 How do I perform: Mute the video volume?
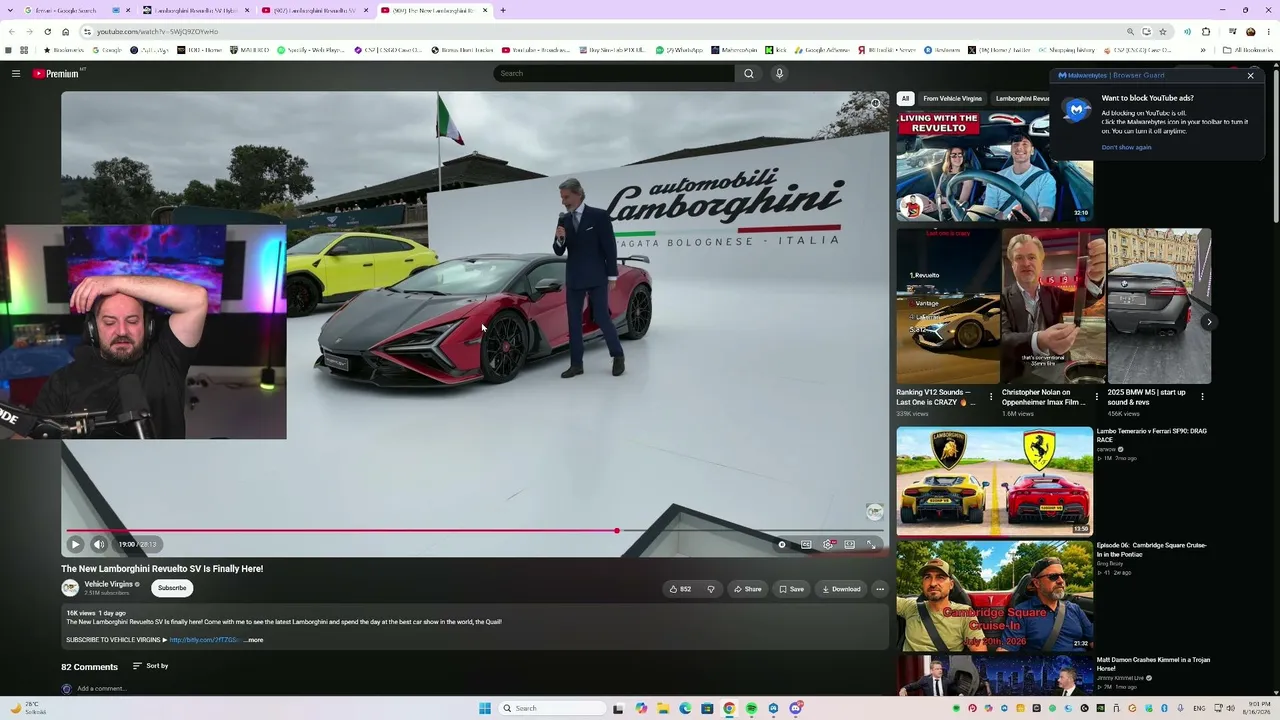99,544
